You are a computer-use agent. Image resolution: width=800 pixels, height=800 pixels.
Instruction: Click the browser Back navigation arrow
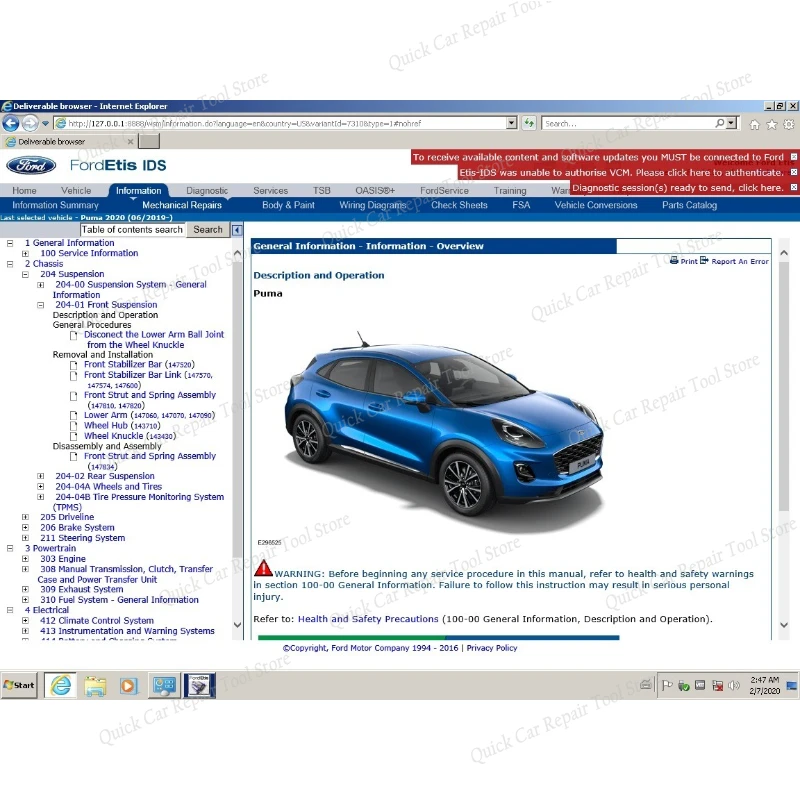coord(10,123)
